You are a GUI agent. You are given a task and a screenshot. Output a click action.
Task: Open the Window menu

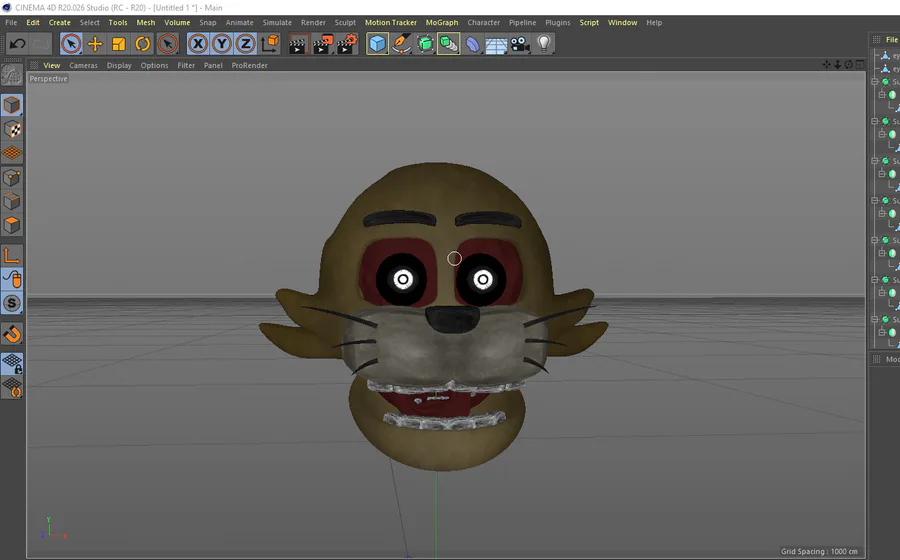click(x=623, y=22)
